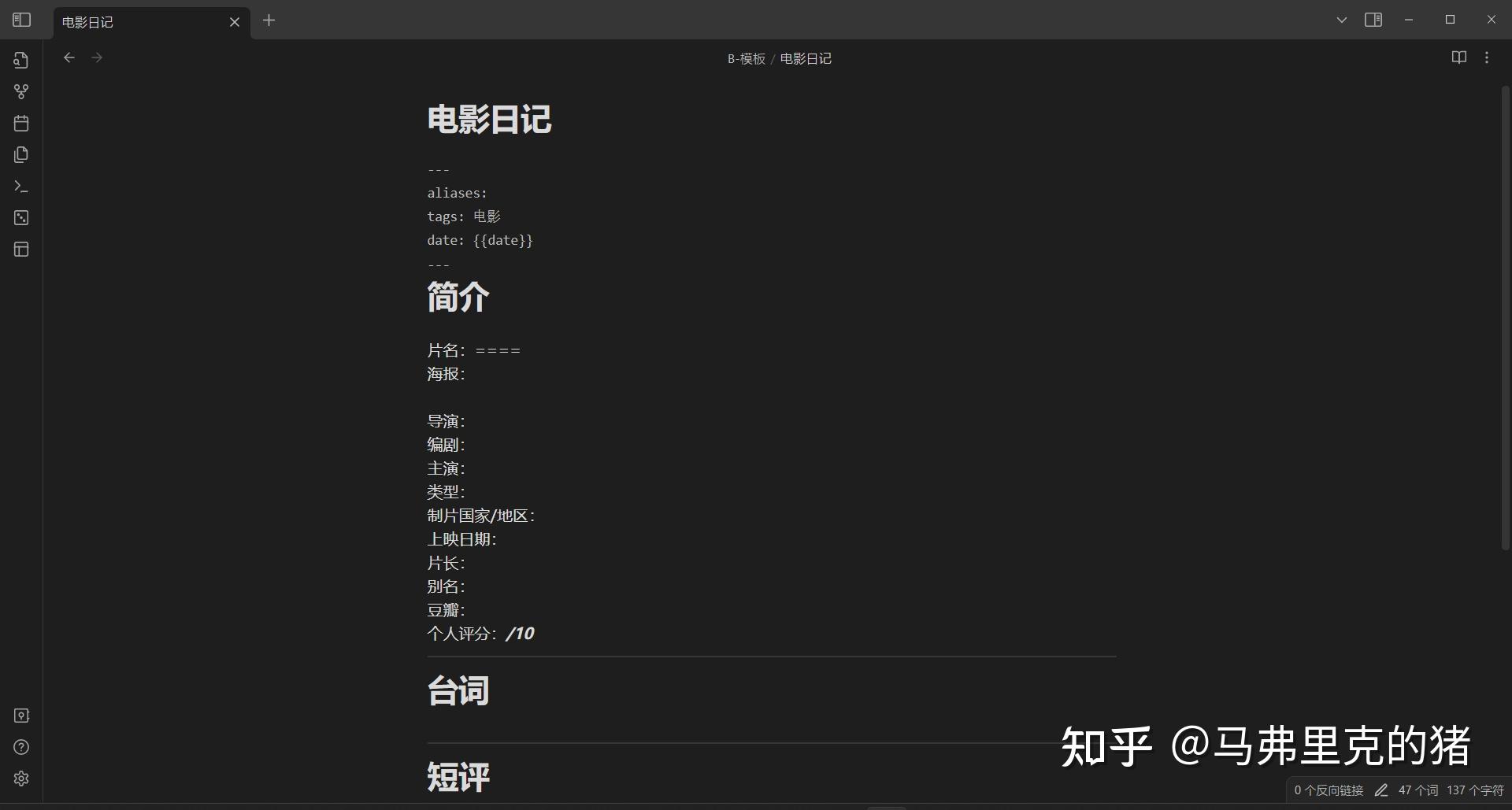Toggle the right sidebar panel
1512x810 pixels.
1373,19
